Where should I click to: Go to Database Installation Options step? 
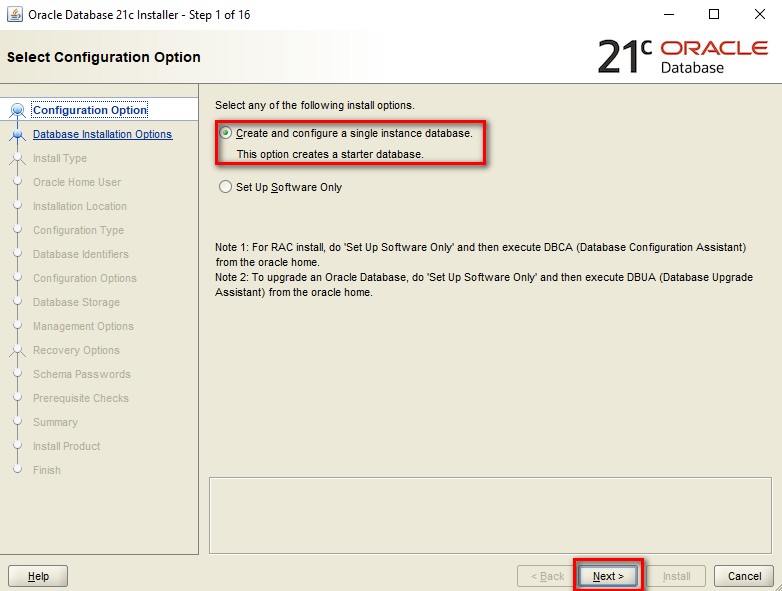tap(102, 134)
